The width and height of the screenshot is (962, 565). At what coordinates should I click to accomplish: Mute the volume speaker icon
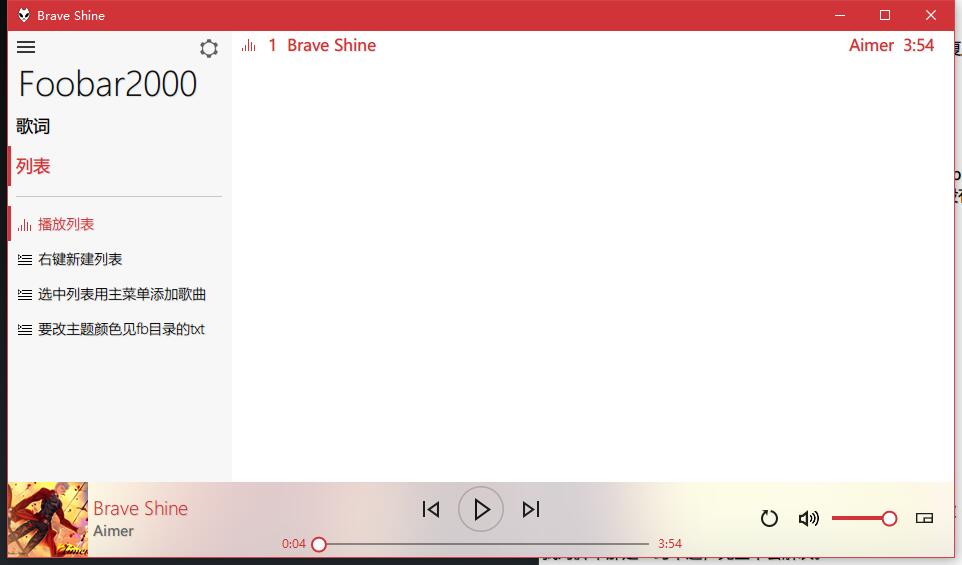coord(809,518)
